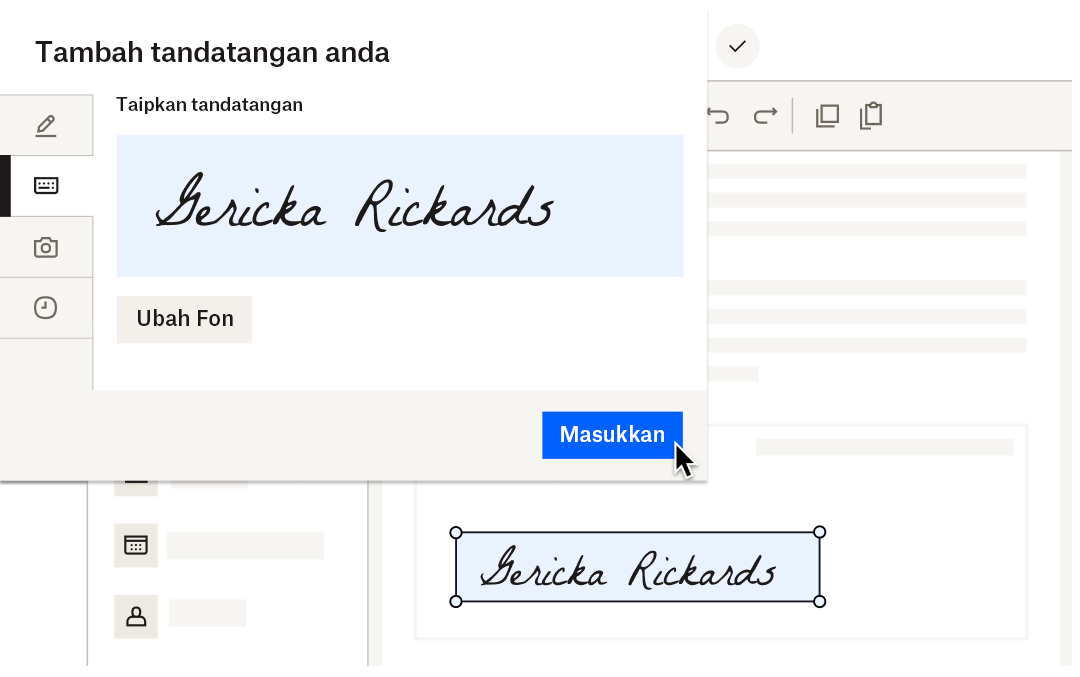Viewport: 1080px width, 677px height.
Task: Click the top-right resize handle of the signature
Action: [819, 531]
